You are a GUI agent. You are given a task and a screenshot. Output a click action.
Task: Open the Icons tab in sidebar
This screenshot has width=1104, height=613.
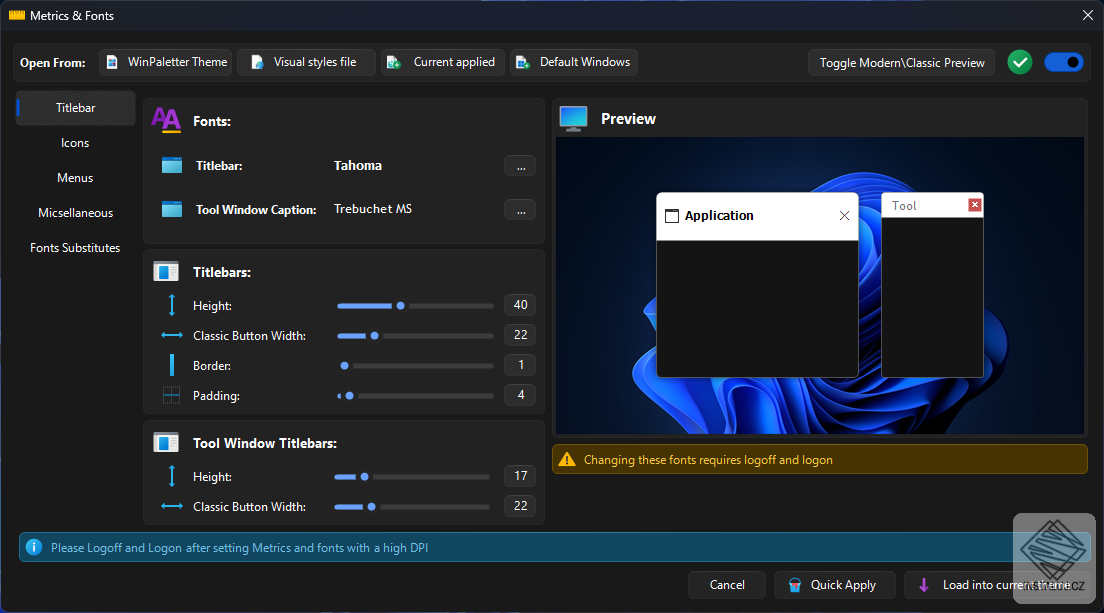[75, 143]
